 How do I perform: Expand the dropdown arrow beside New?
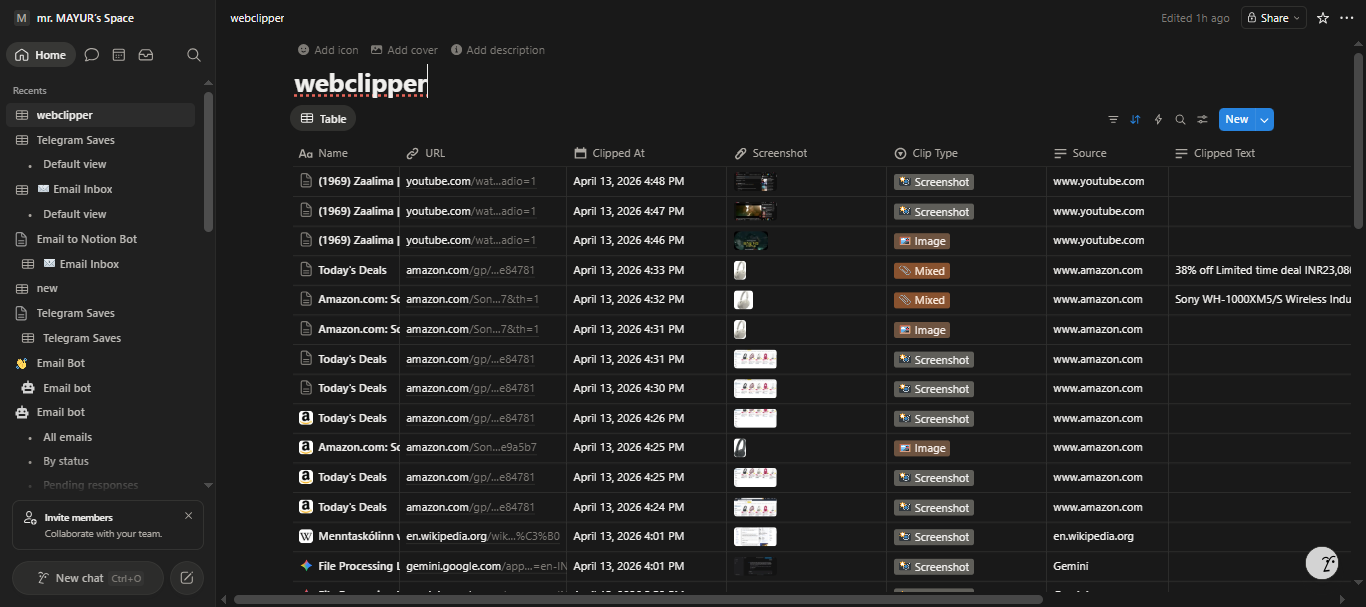coord(1264,120)
